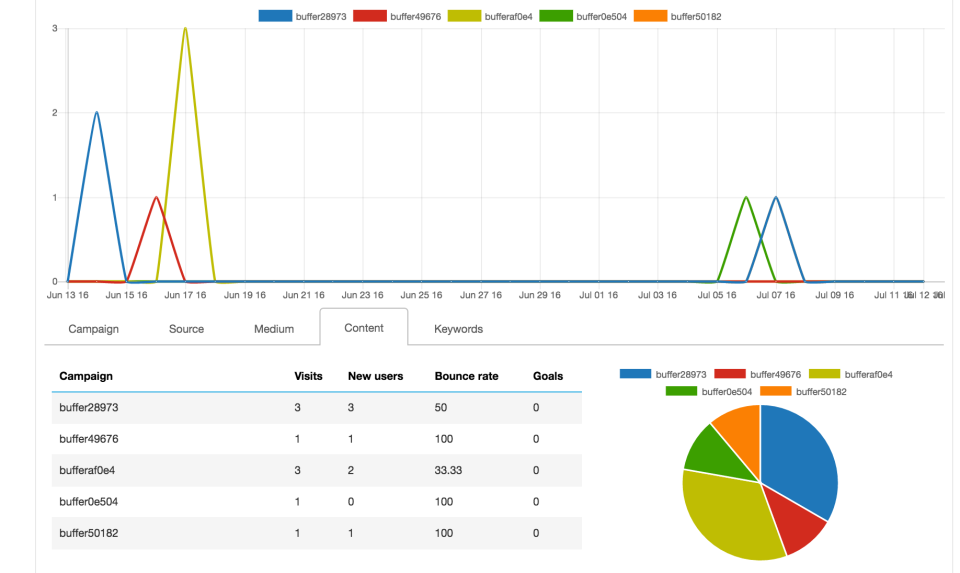Click the Jun 13 16 axis label
Screen dimensions: 960x573
click(67, 295)
